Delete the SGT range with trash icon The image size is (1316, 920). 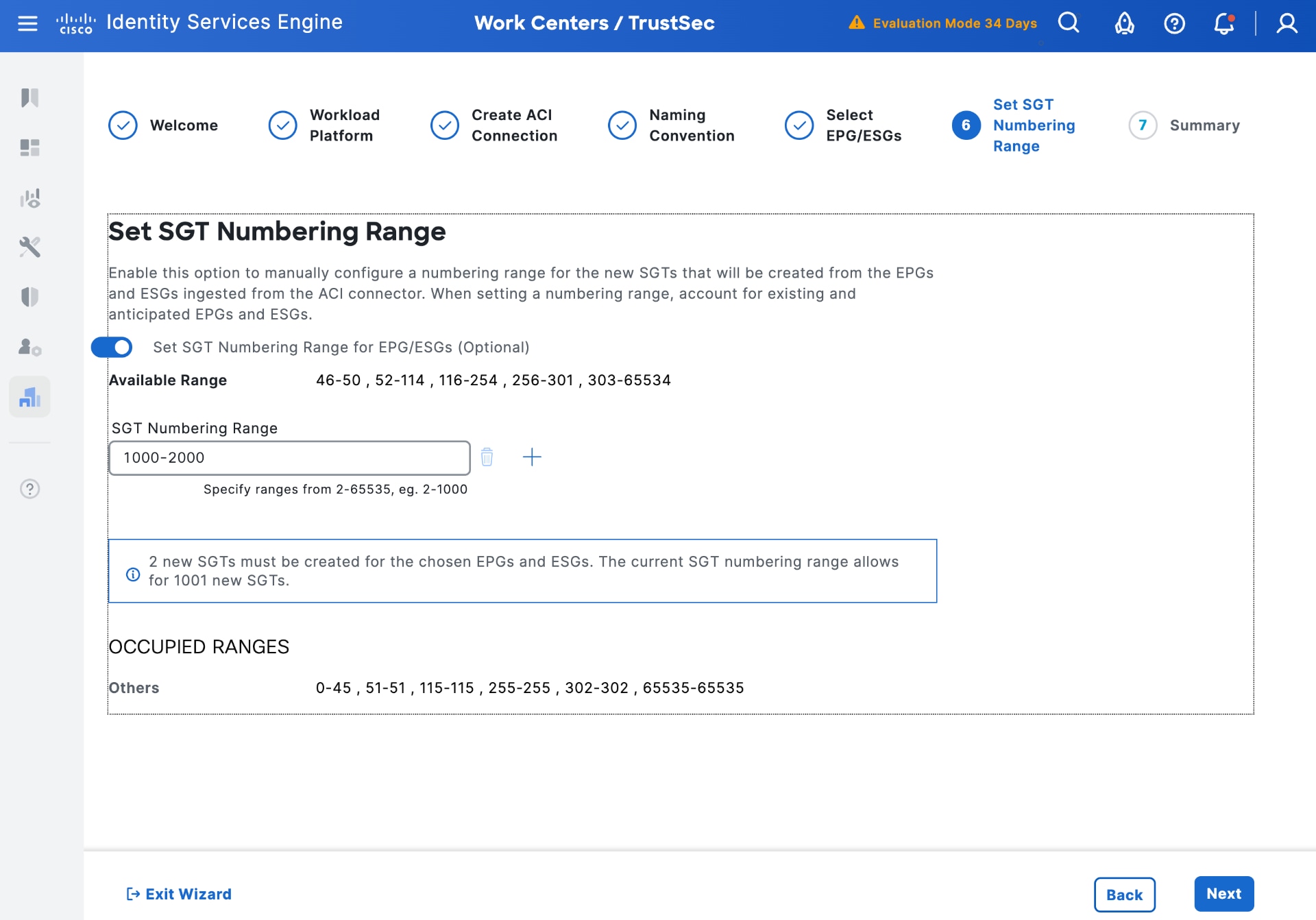pos(487,457)
